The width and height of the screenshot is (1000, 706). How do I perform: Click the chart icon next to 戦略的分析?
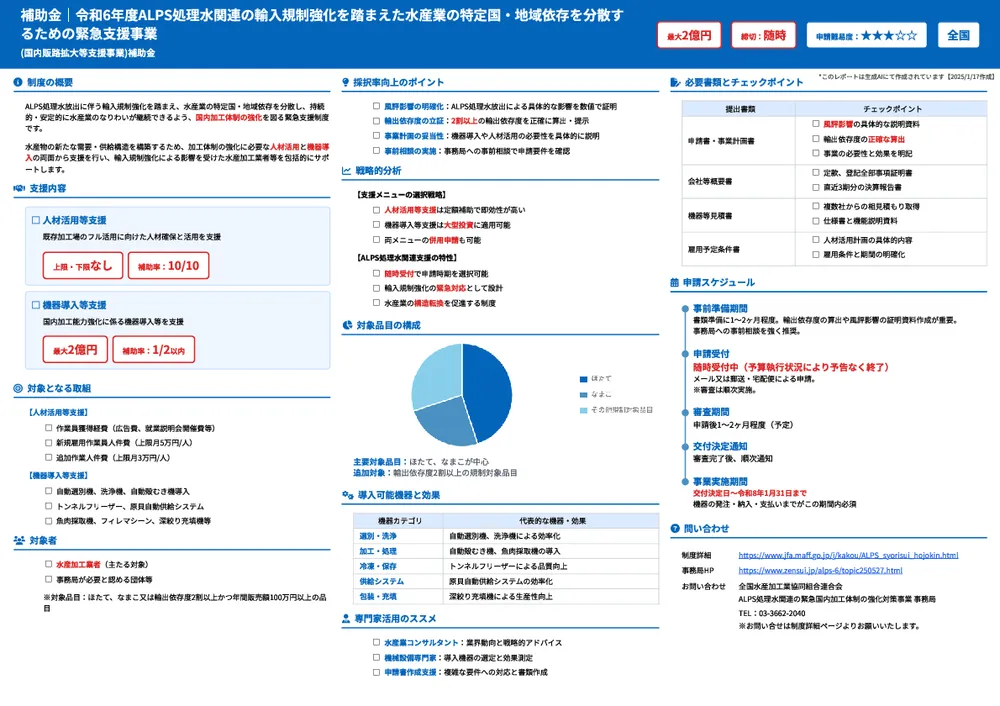point(345,171)
